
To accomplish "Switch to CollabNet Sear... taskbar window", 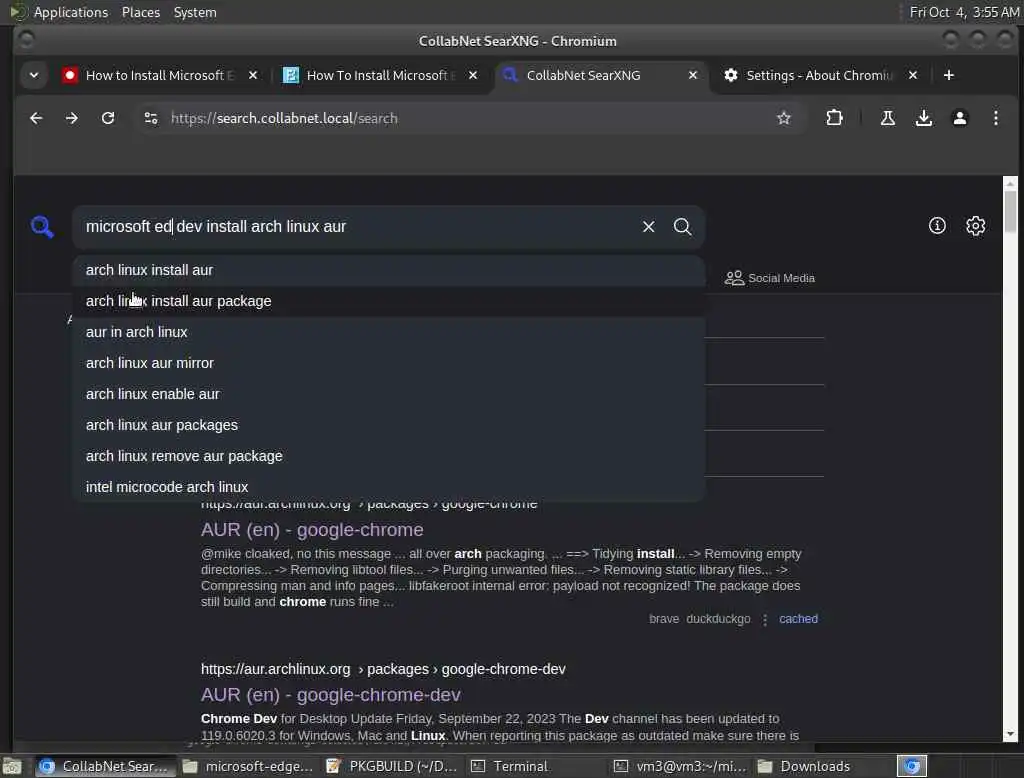I will click(104, 766).
